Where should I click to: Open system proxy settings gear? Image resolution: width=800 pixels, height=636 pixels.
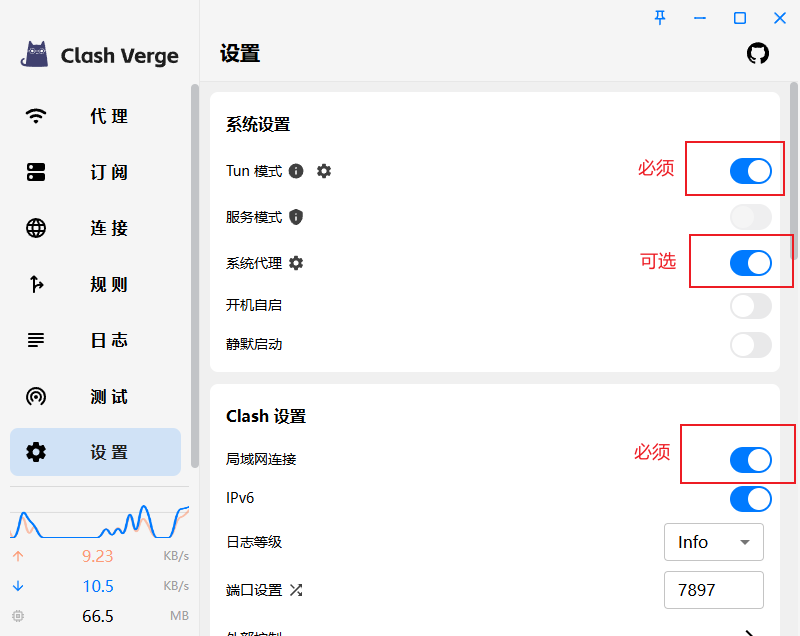pyautogui.click(x=296, y=263)
